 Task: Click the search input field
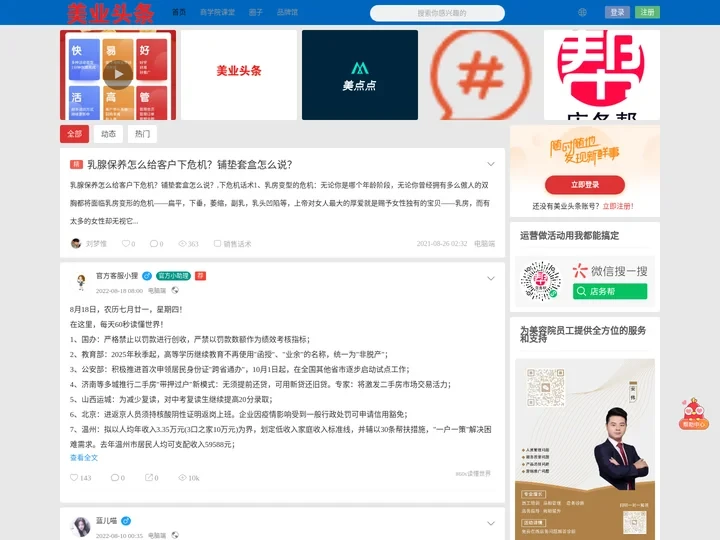coord(437,13)
